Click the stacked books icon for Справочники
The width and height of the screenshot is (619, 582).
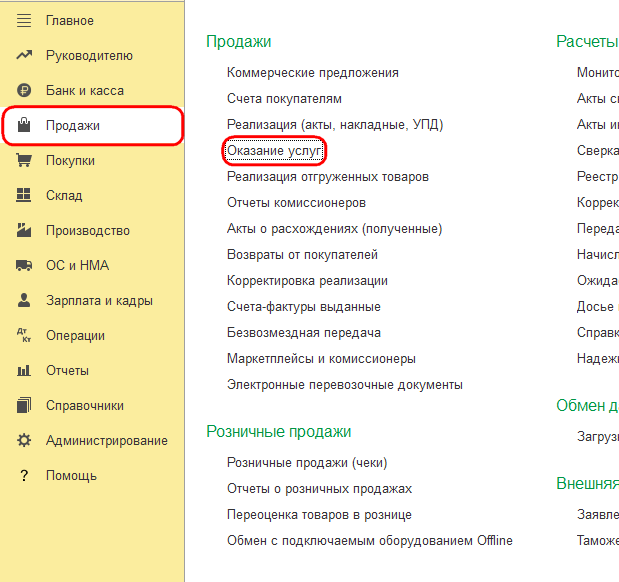24,405
